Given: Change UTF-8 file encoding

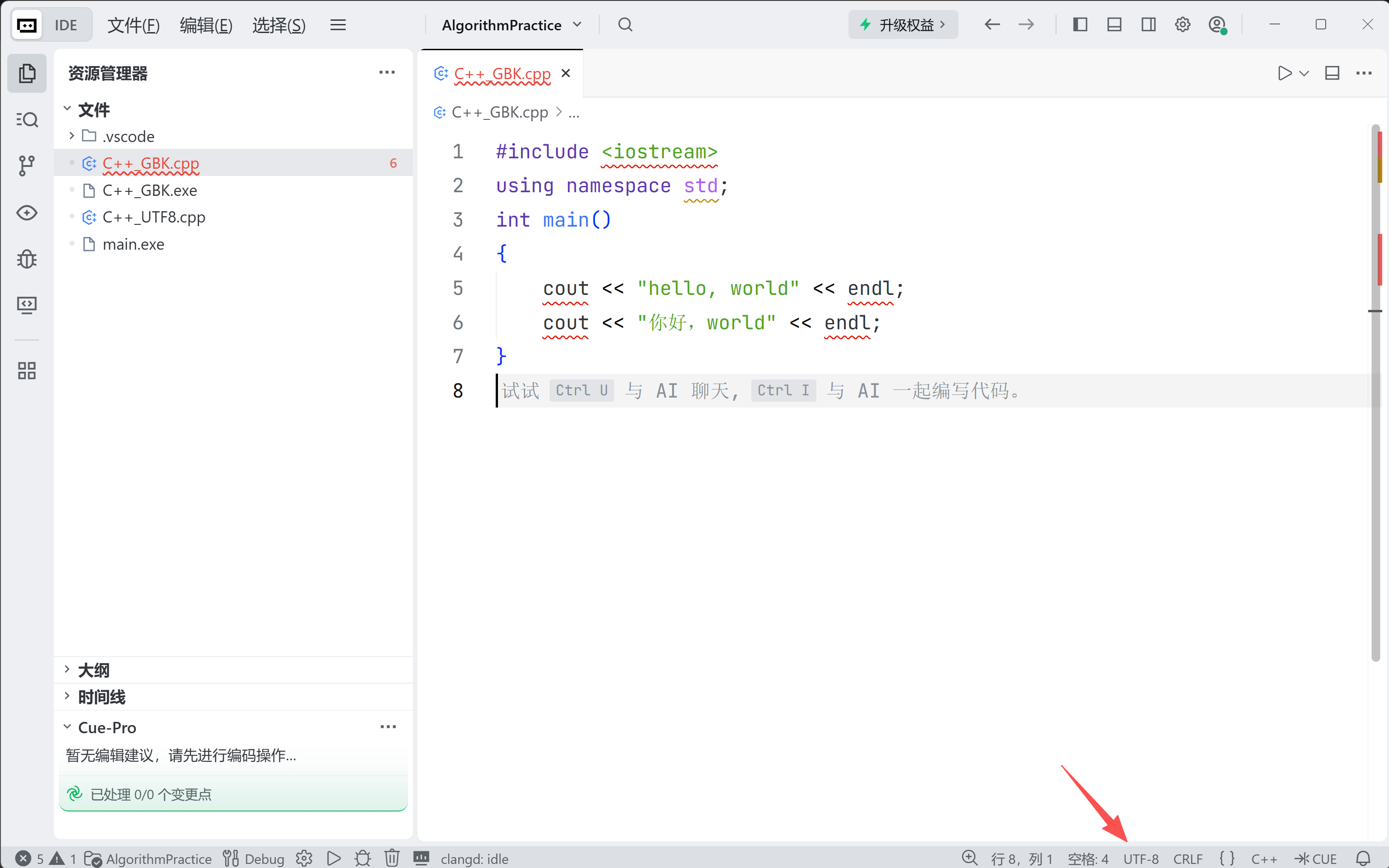Looking at the screenshot, I should tap(1141, 859).
